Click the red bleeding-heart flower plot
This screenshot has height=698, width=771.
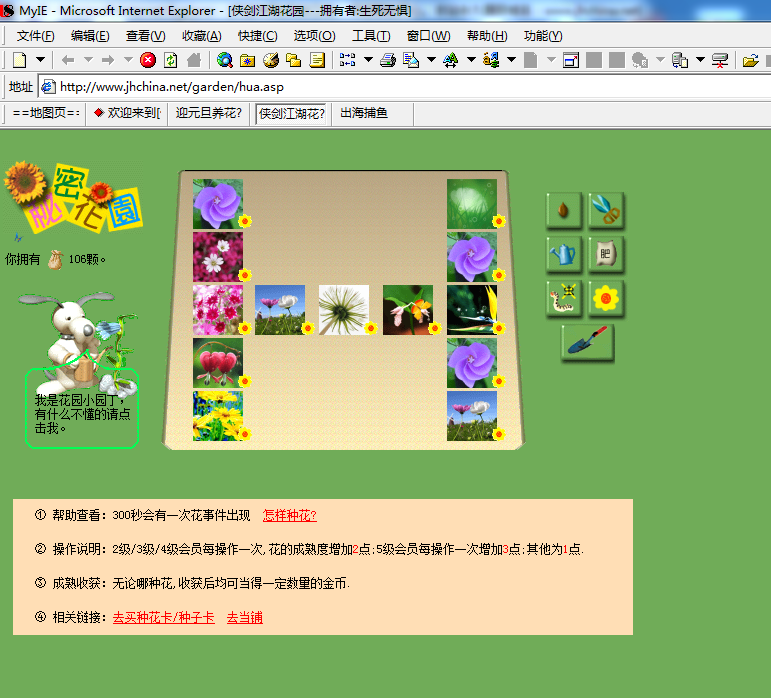coord(218,363)
